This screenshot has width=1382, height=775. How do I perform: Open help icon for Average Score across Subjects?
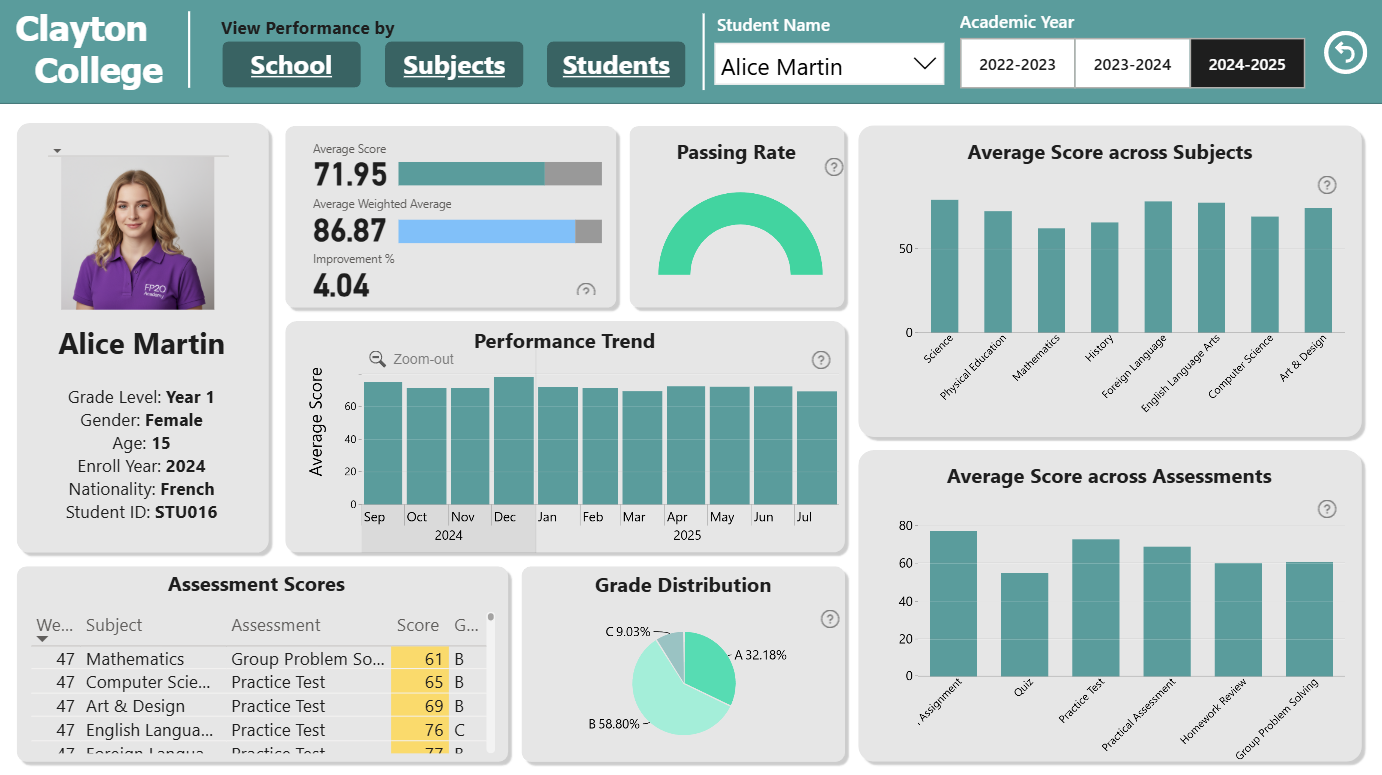1327,185
